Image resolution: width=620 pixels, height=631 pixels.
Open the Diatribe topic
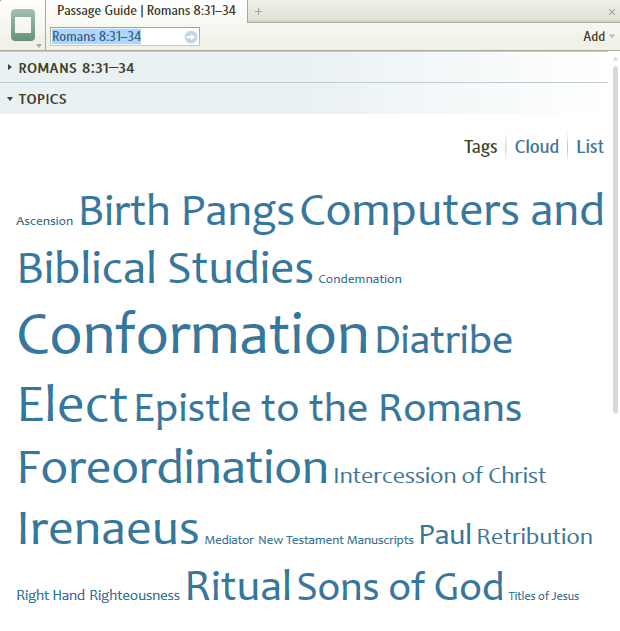point(444,340)
